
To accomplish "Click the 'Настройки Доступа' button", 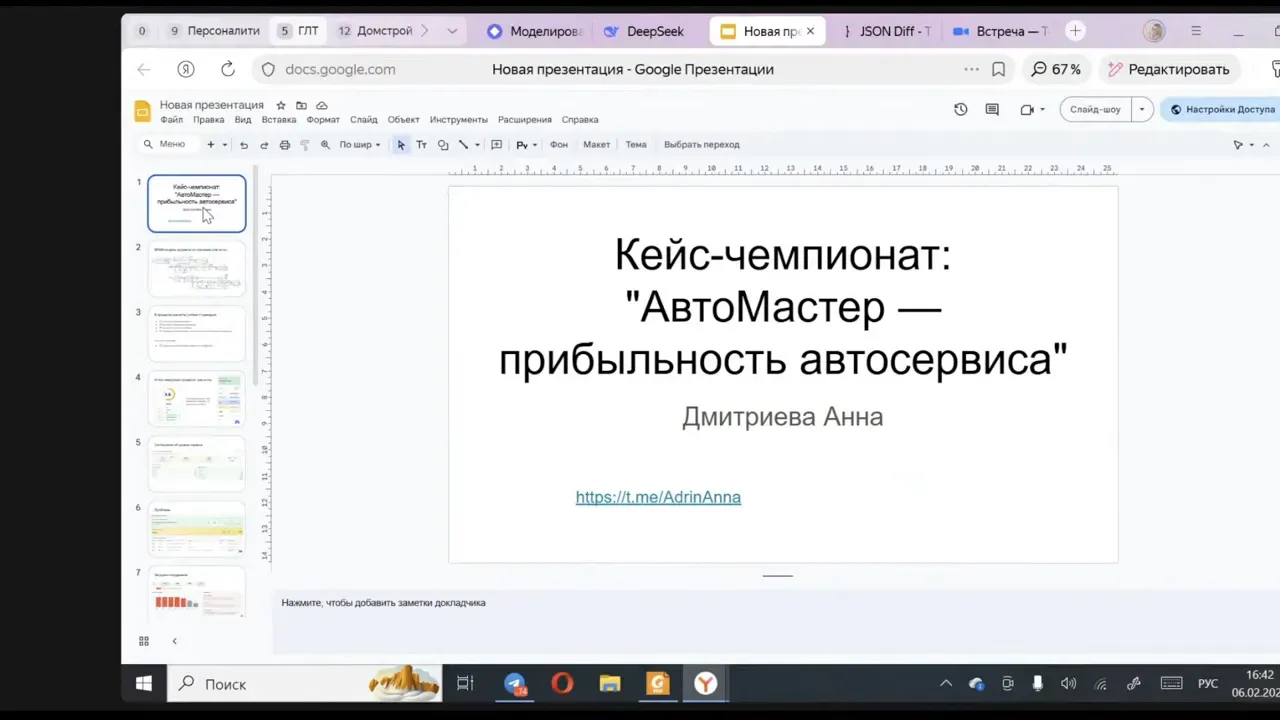I will 1229,109.
